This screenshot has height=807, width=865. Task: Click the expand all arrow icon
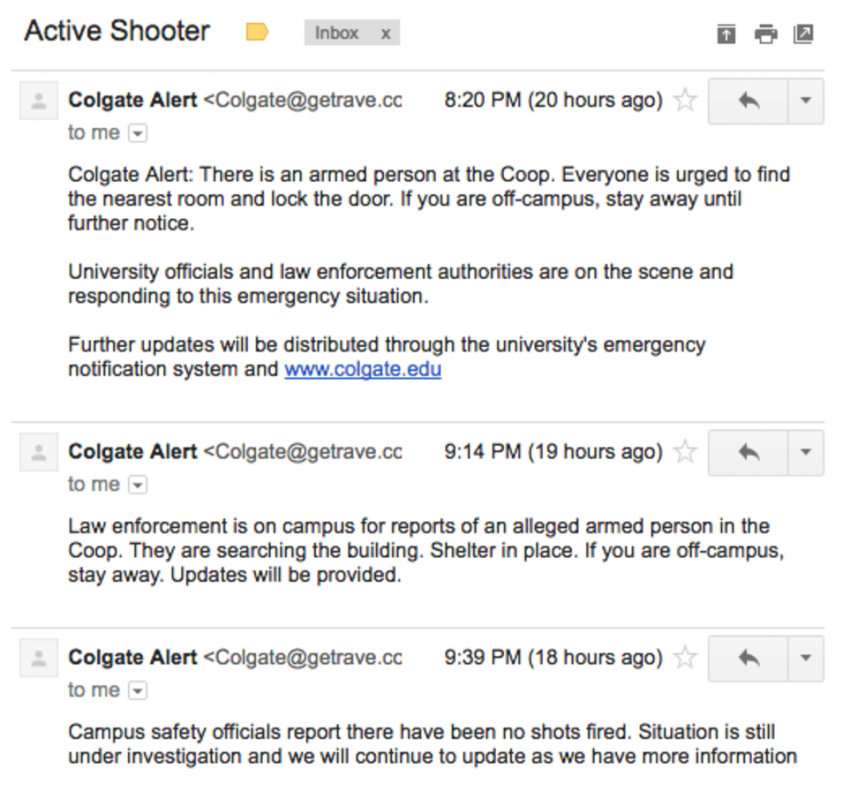pos(727,34)
